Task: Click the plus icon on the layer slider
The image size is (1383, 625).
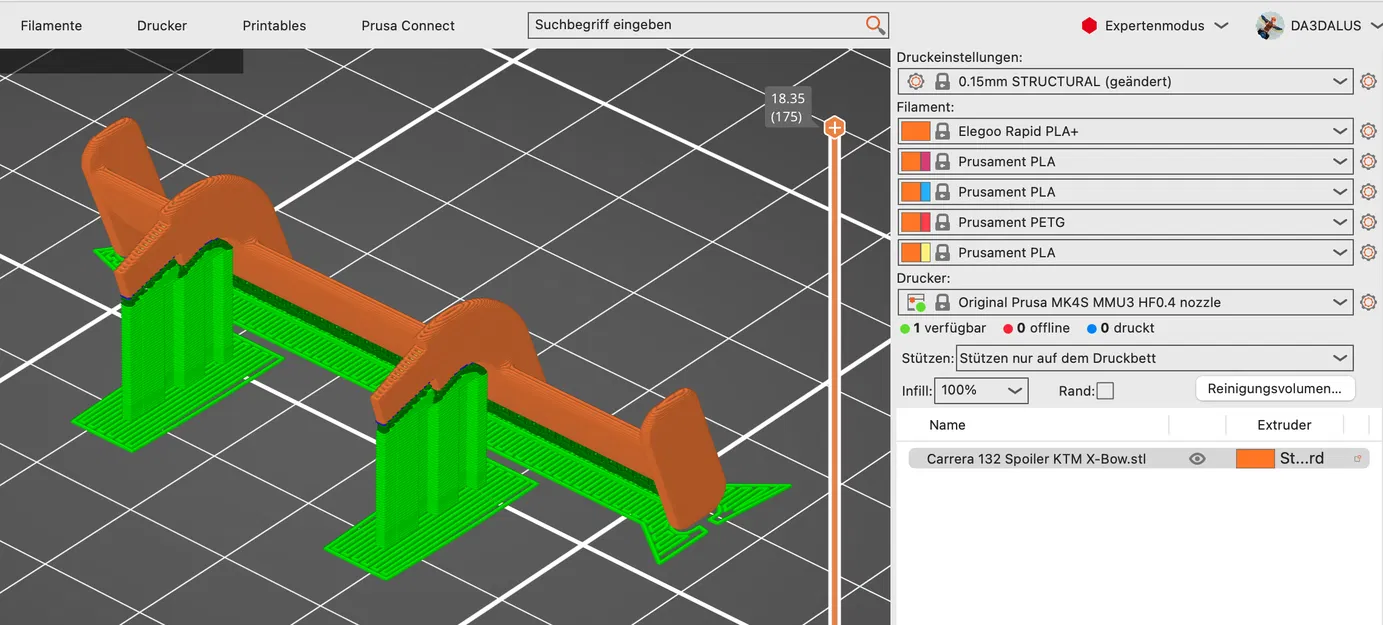Action: [834, 128]
